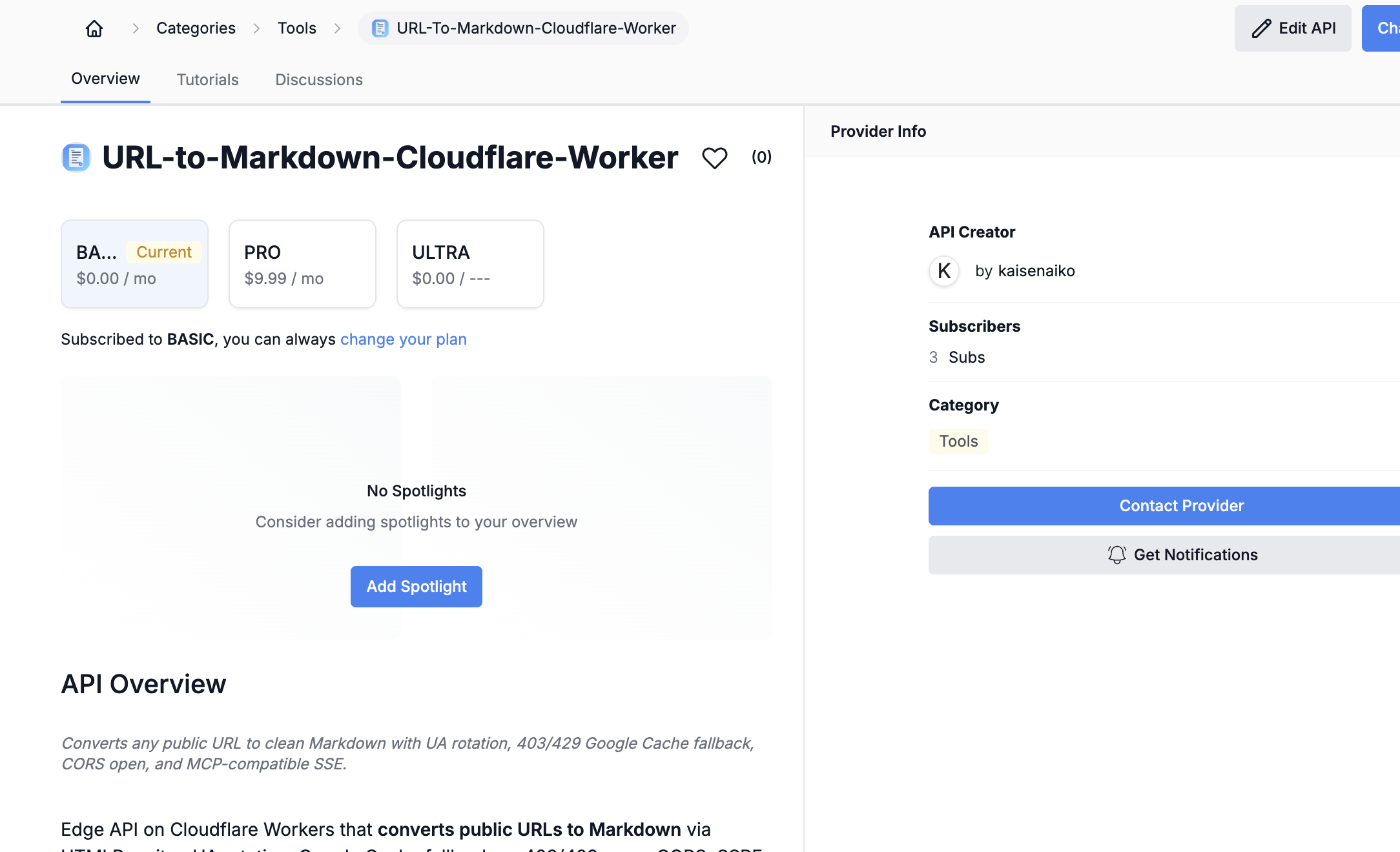
Task: Go to the home icon in breadcrumb
Action: (94, 28)
